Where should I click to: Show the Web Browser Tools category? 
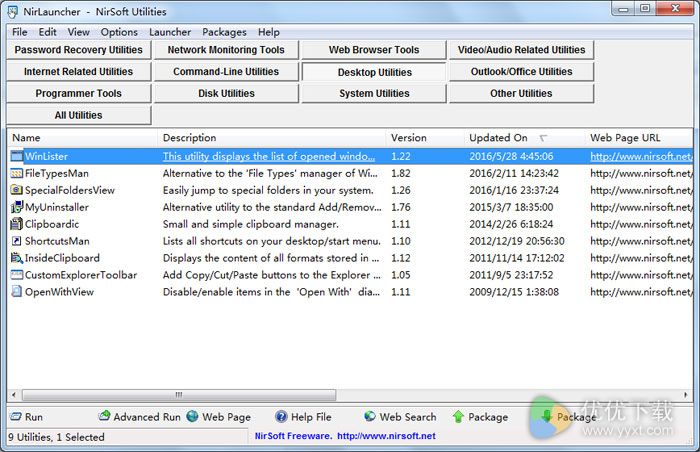click(374, 50)
